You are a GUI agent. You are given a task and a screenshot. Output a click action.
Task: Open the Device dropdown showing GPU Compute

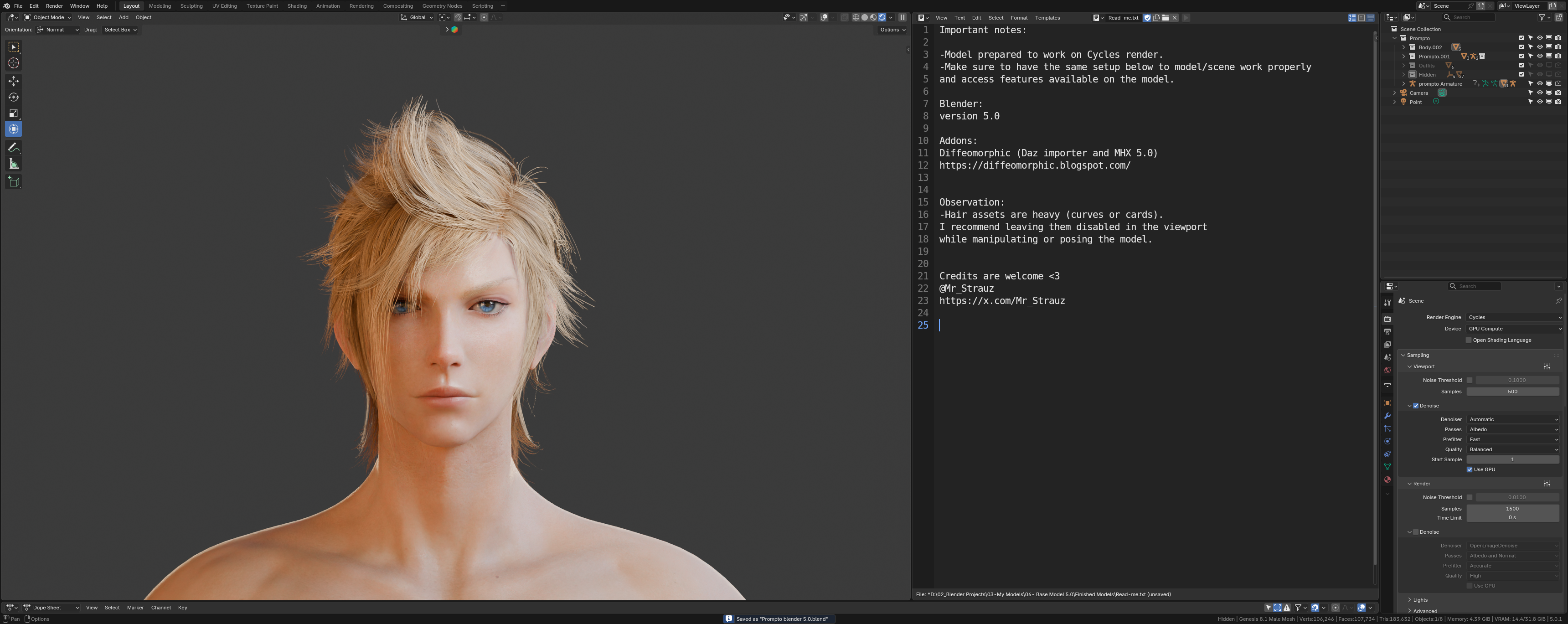pyautogui.click(x=1514, y=329)
